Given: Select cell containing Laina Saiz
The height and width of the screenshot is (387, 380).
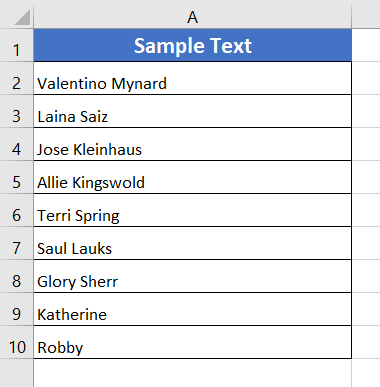Looking at the screenshot, I should pos(193,111).
